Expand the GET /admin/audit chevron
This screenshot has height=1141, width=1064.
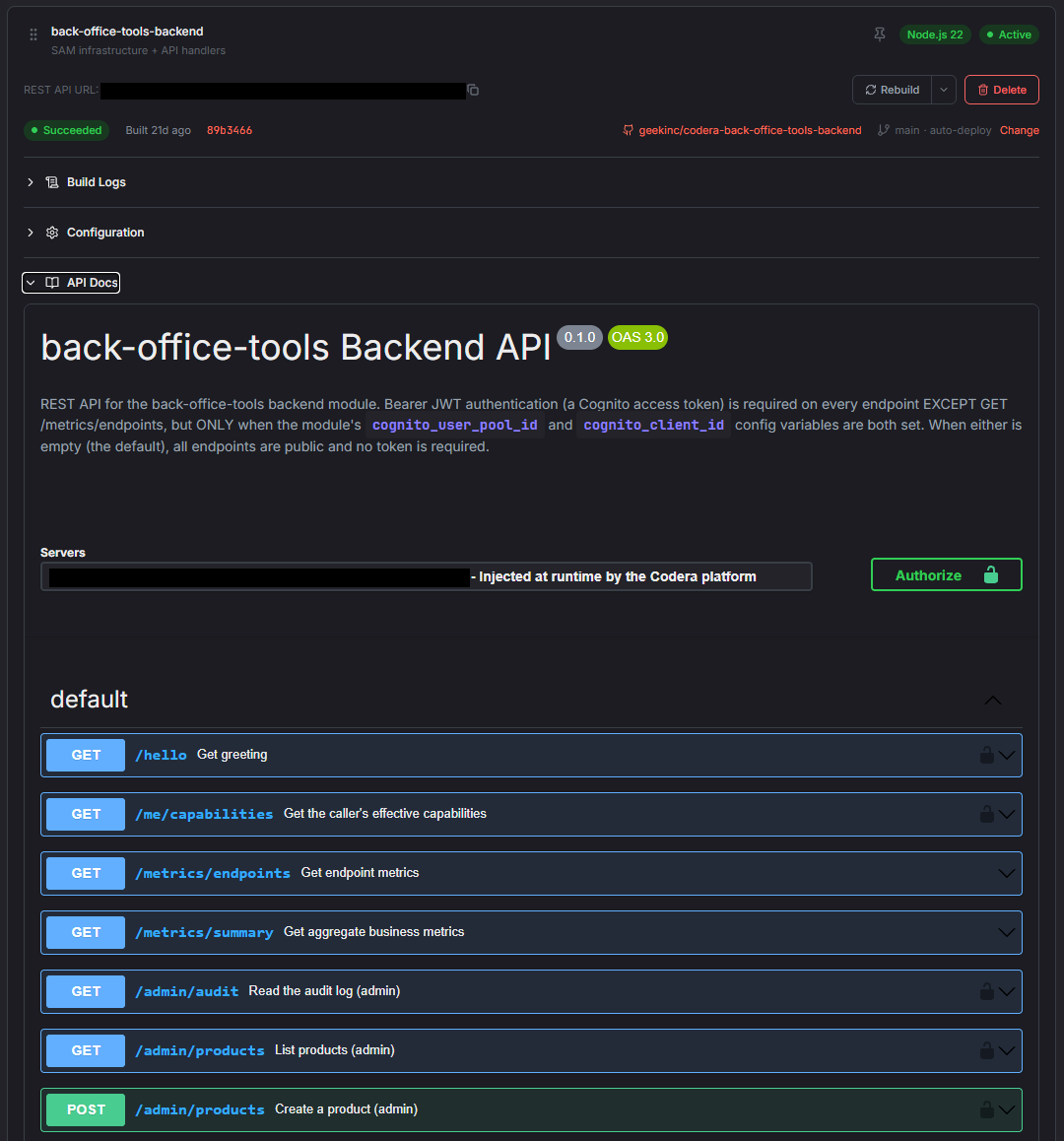1007,991
